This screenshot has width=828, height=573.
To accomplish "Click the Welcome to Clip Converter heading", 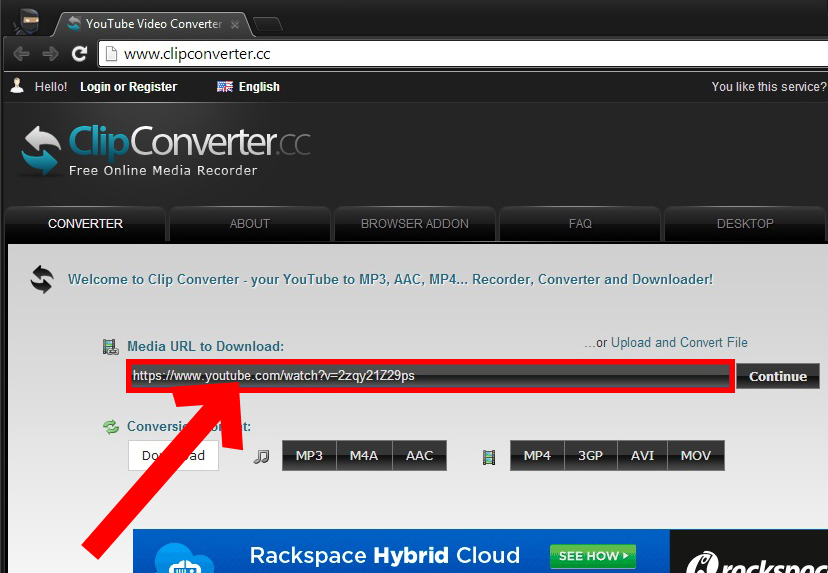I will point(390,279).
